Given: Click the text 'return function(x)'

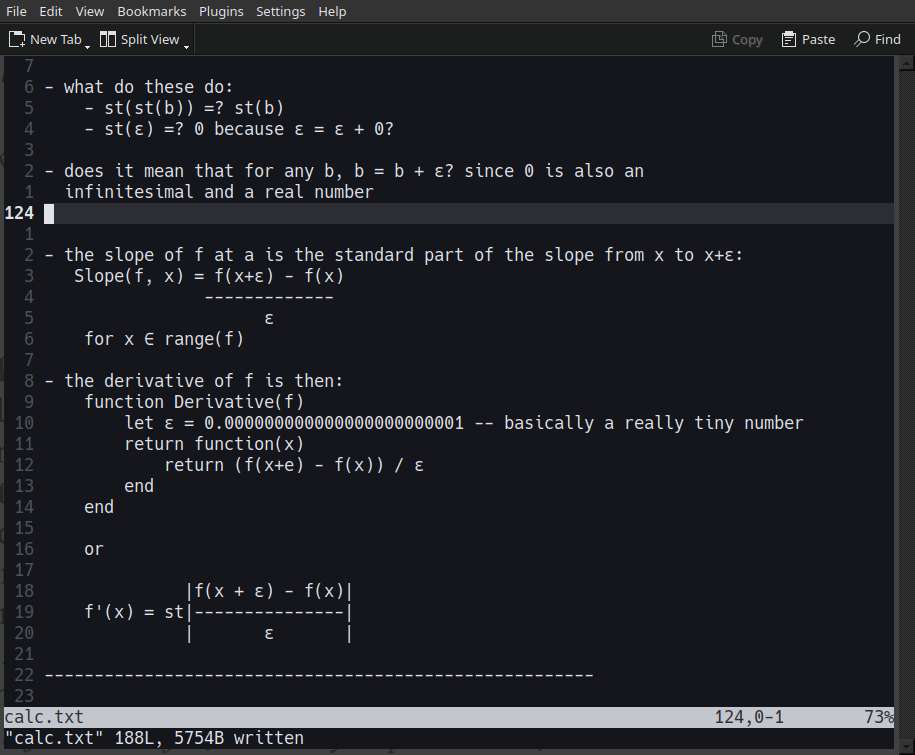Looking at the screenshot, I should pyautogui.click(x=214, y=444).
